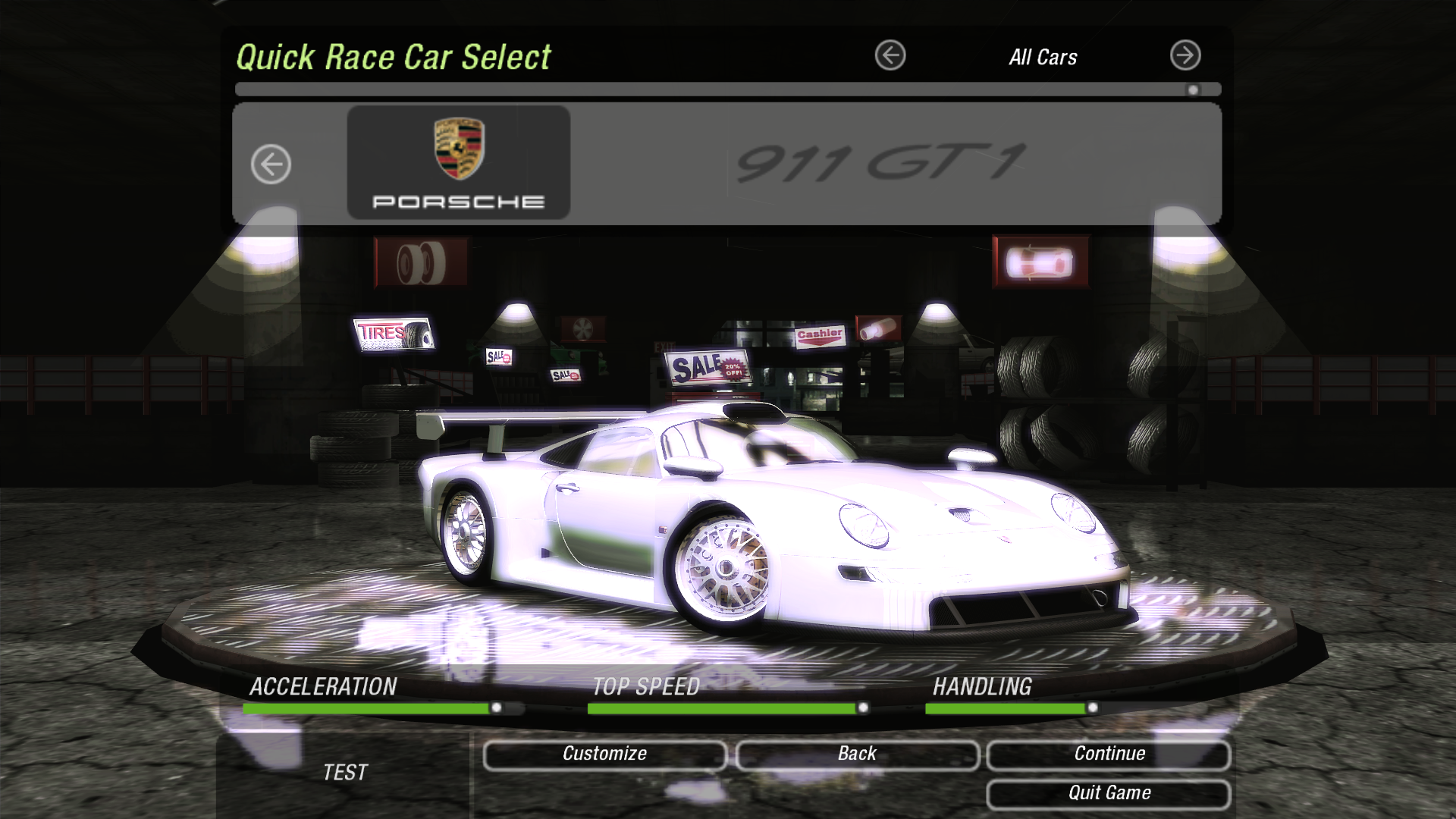Select the previous car with left arrow
This screenshot has width=1456, height=819.
pyautogui.click(x=271, y=165)
